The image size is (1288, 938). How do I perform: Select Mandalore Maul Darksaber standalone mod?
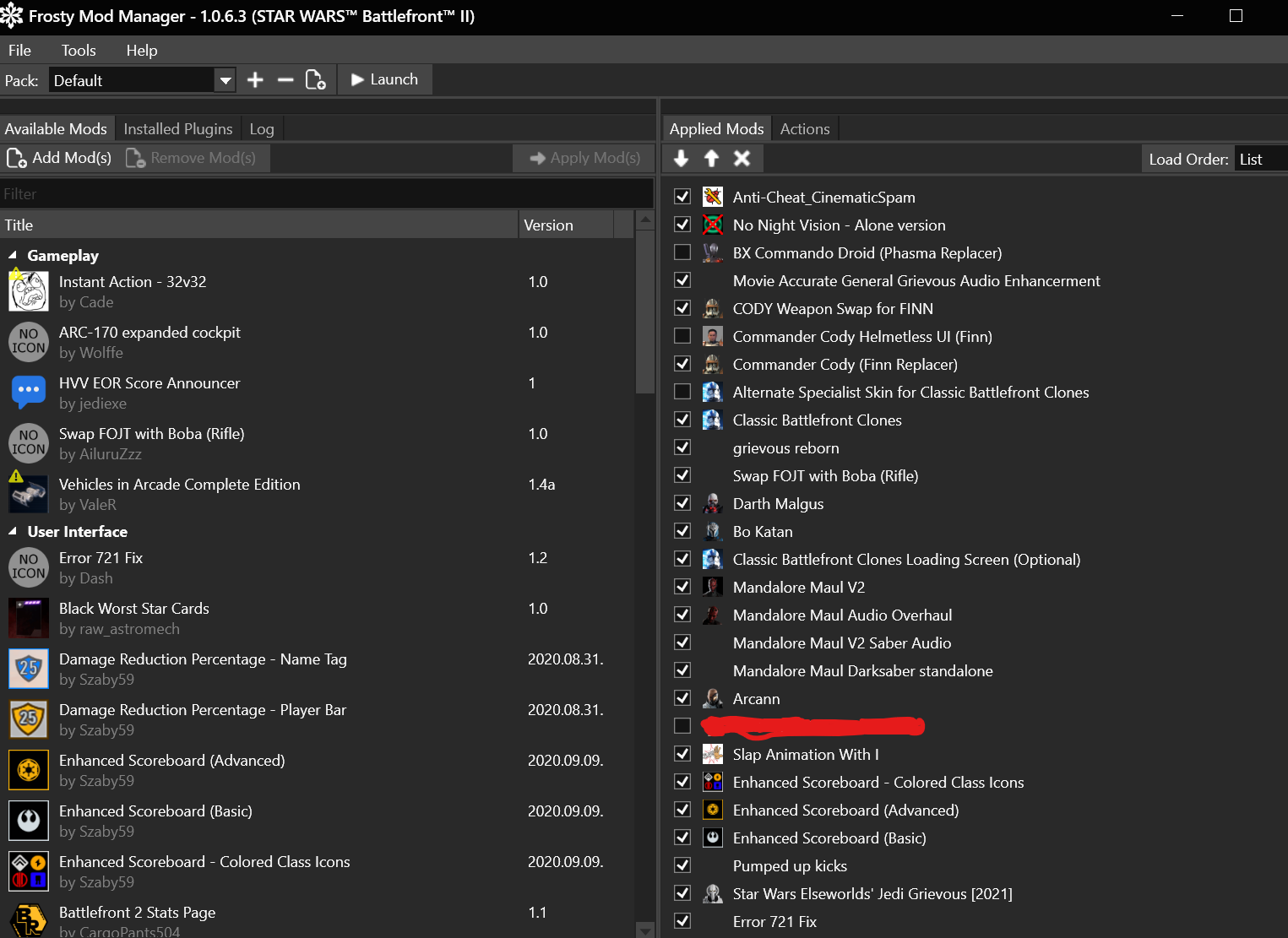coord(862,670)
